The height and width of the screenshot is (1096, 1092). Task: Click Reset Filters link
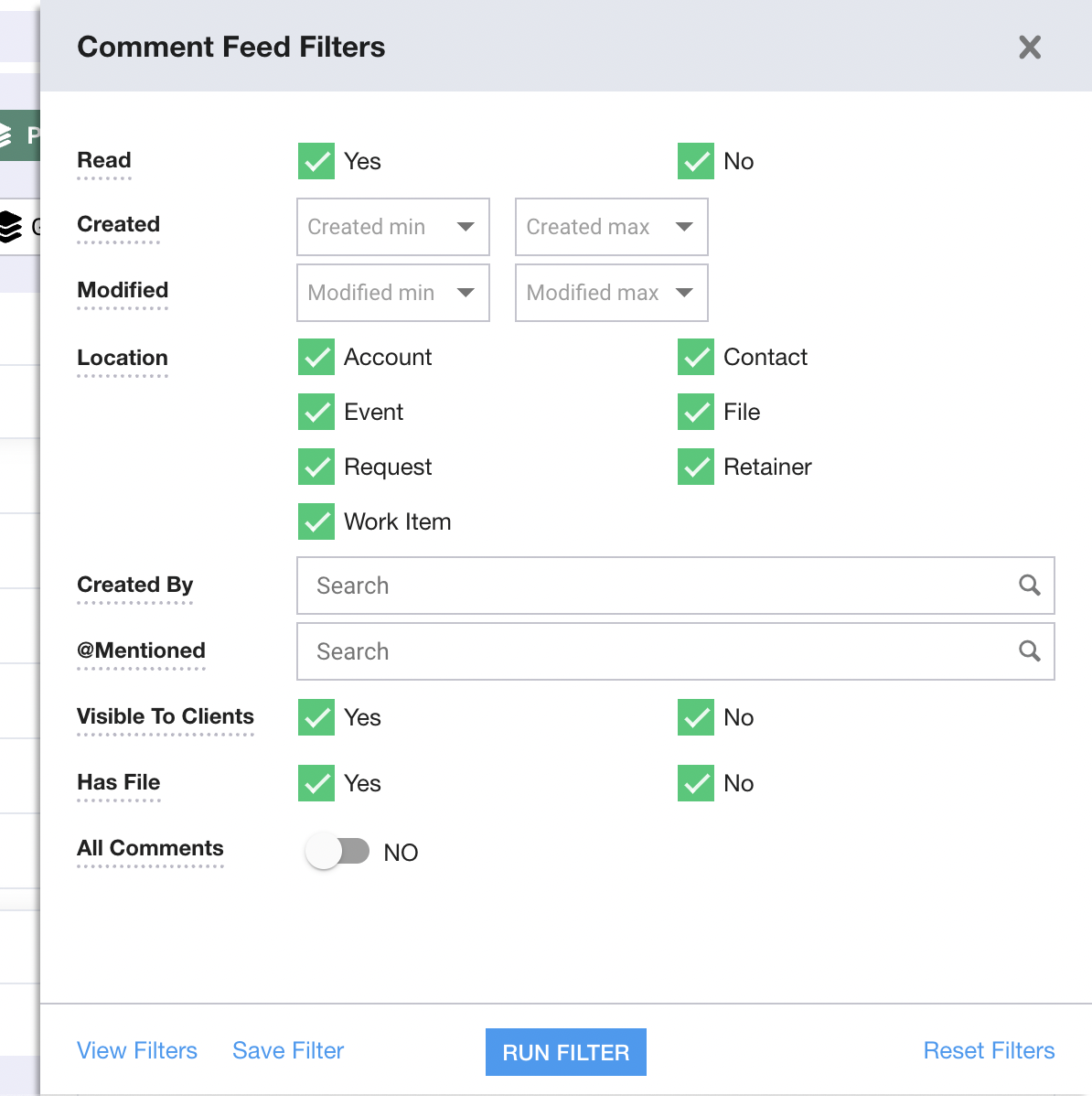[989, 1050]
